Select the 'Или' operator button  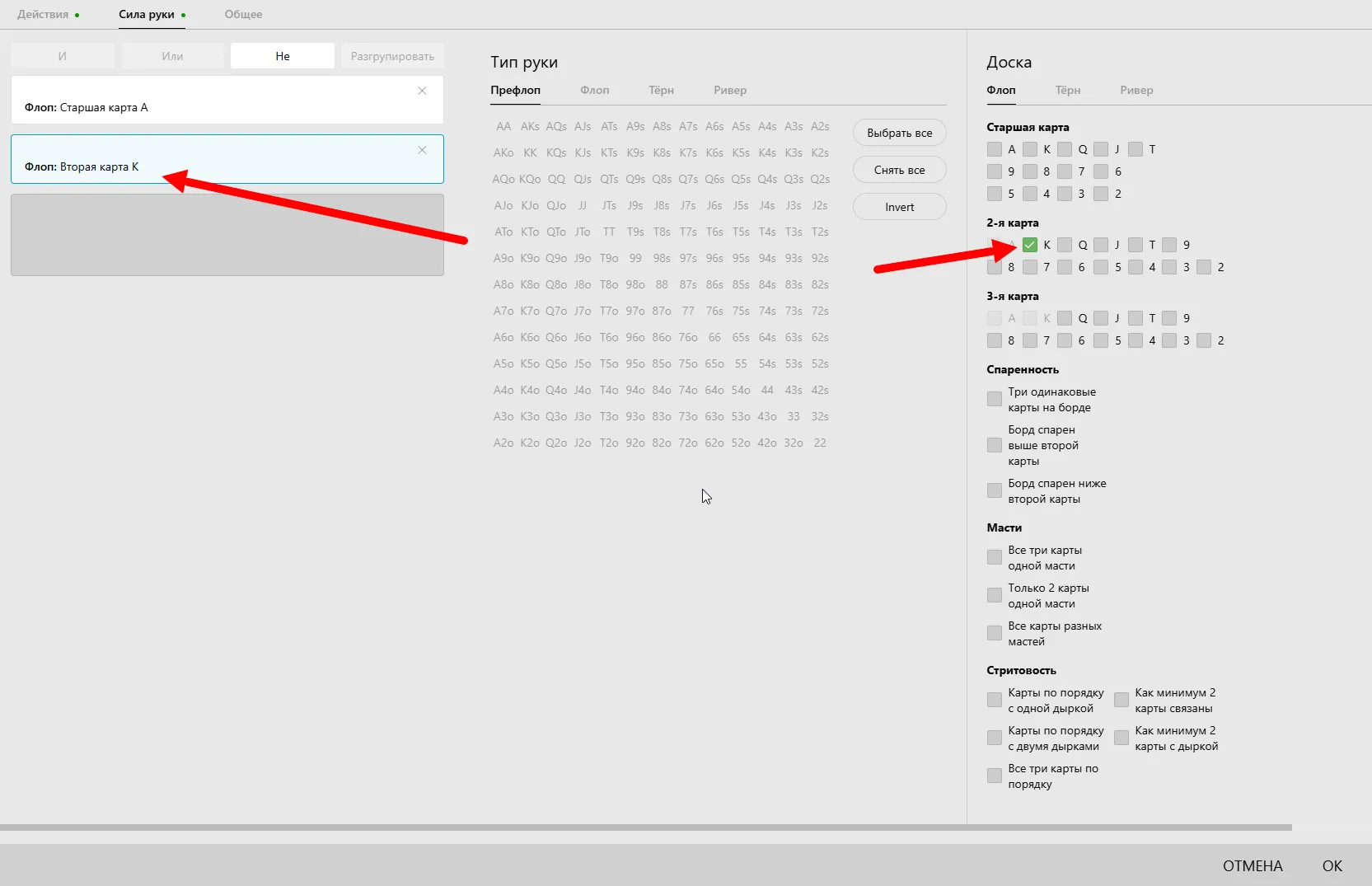tap(172, 56)
